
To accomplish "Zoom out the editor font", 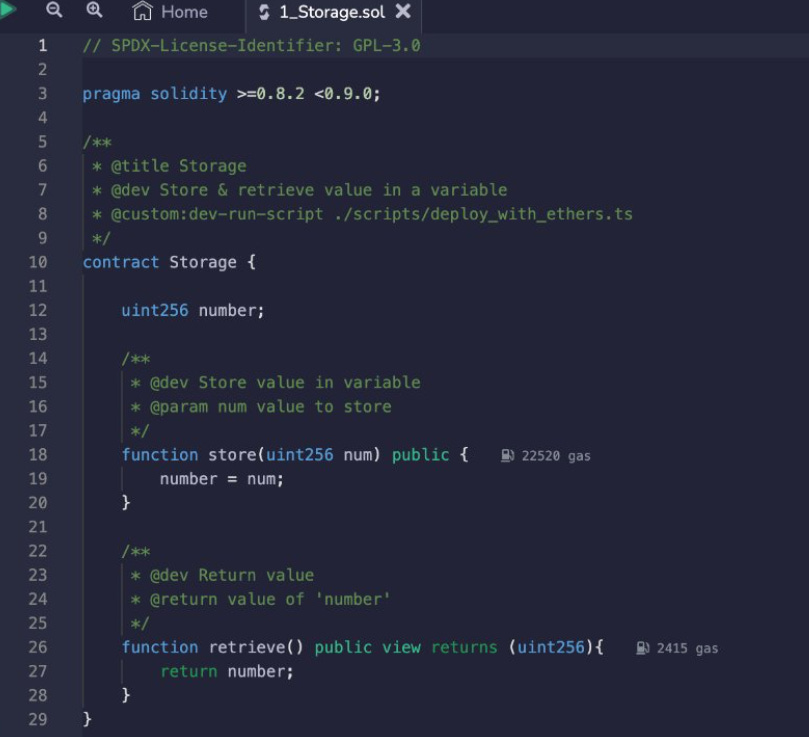I will tap(54, 9).
